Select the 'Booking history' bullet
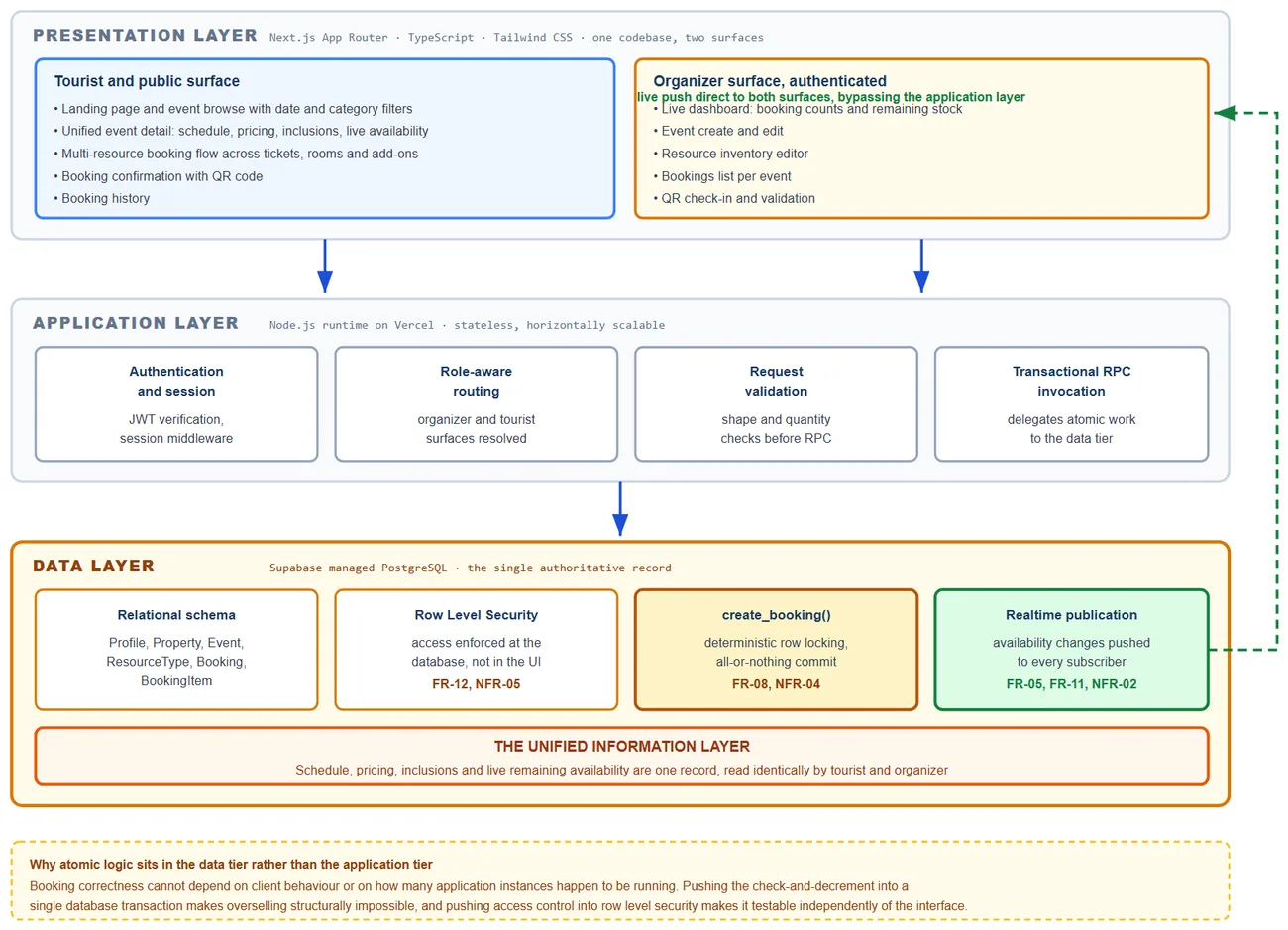This screenshot has width=1288, height=930. (102, 198)
